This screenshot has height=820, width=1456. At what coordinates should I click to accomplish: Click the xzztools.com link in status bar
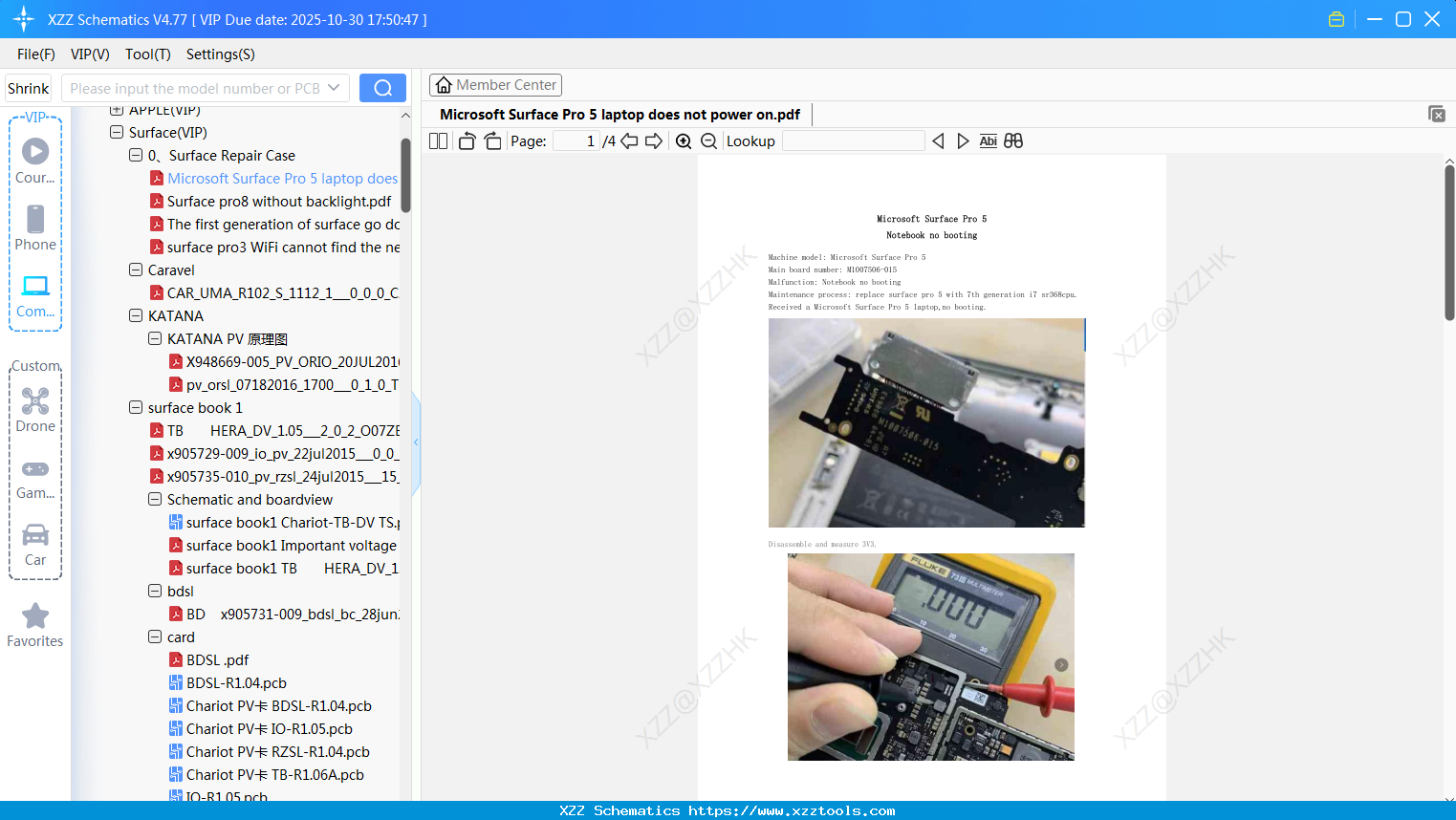tap(792, 810)
